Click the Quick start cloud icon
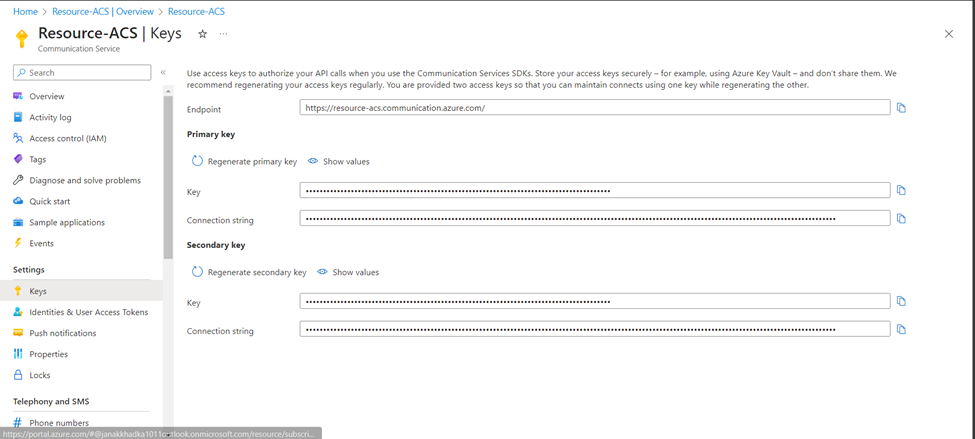Image resolution: width=975 pixels, height=439 pixels. pyautogui.click(x=18, y=201)
